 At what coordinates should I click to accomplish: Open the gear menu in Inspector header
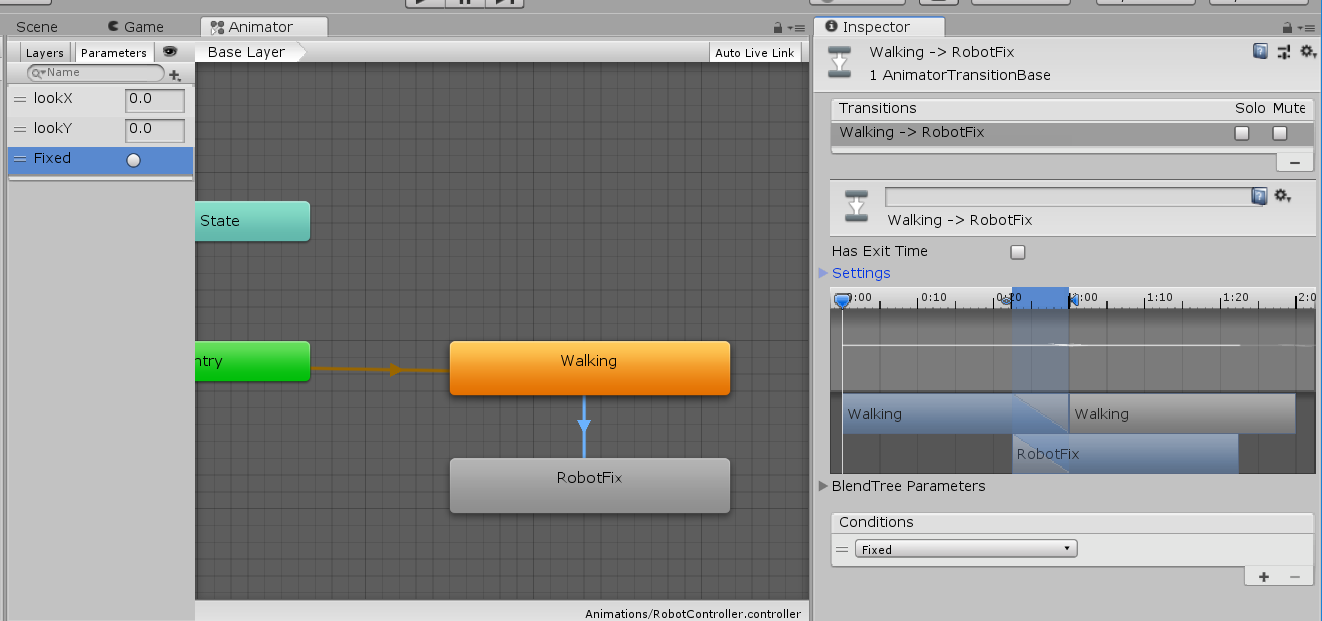[1307, 52]
